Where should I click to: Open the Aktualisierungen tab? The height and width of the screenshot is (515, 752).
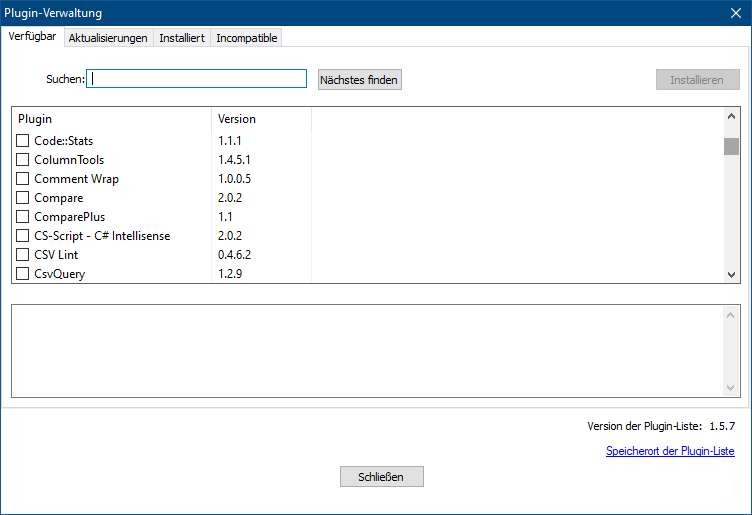point(108,38)
